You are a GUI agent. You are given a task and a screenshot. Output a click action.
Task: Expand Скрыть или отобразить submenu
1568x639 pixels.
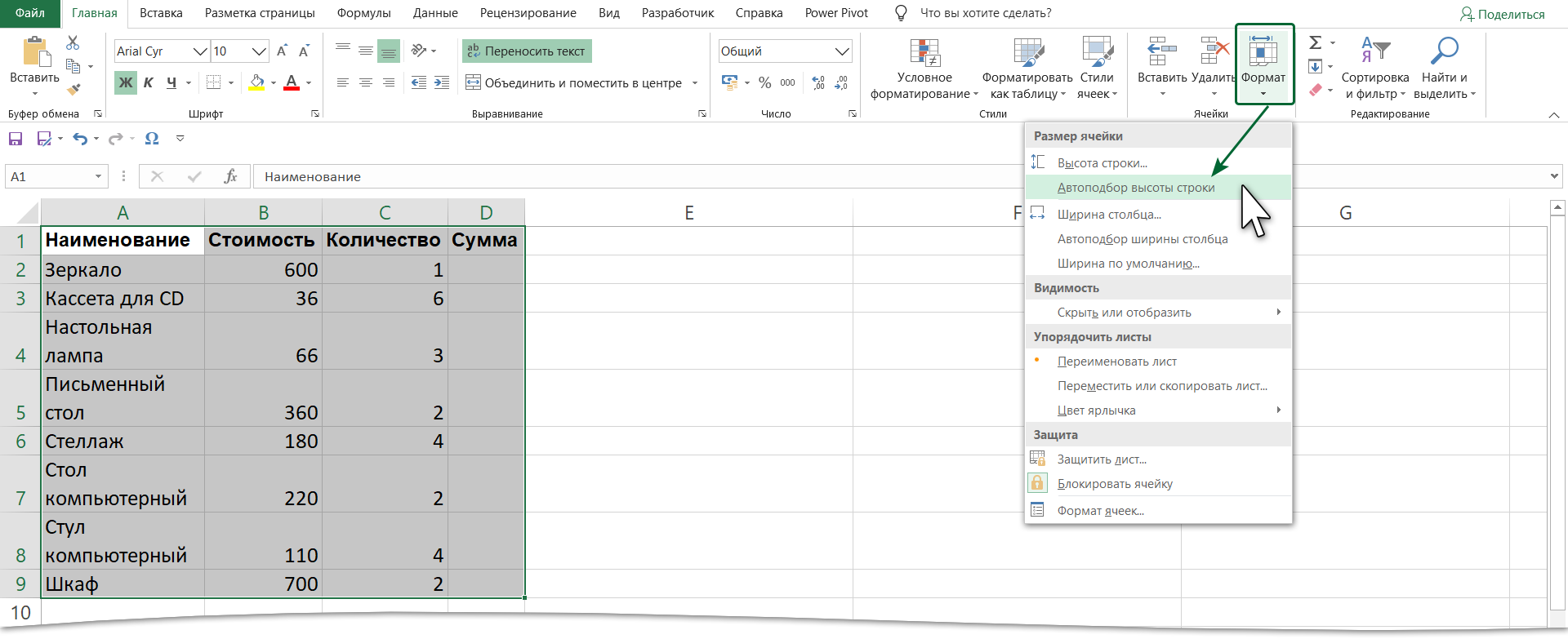1158,313
